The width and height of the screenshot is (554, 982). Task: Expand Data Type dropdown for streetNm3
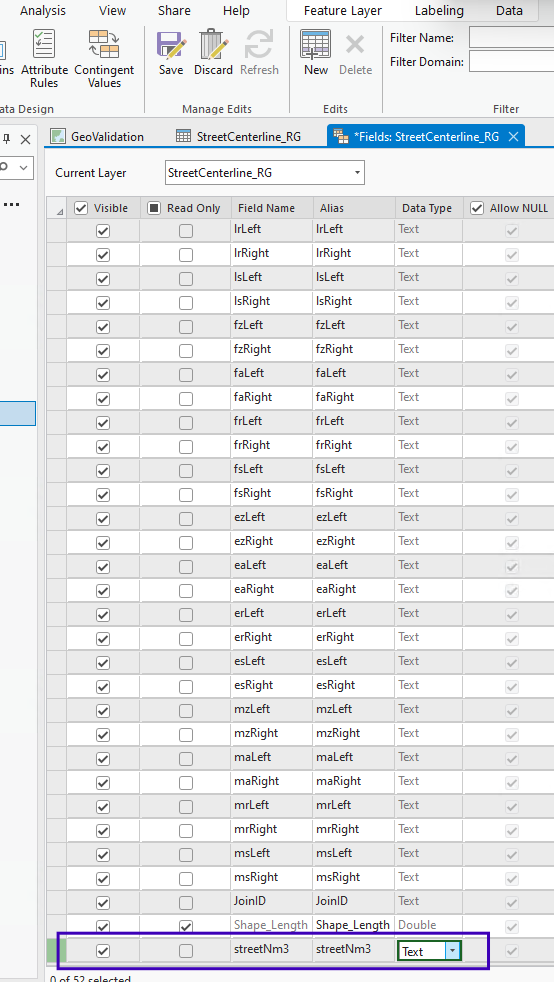(x=453, y=951)
